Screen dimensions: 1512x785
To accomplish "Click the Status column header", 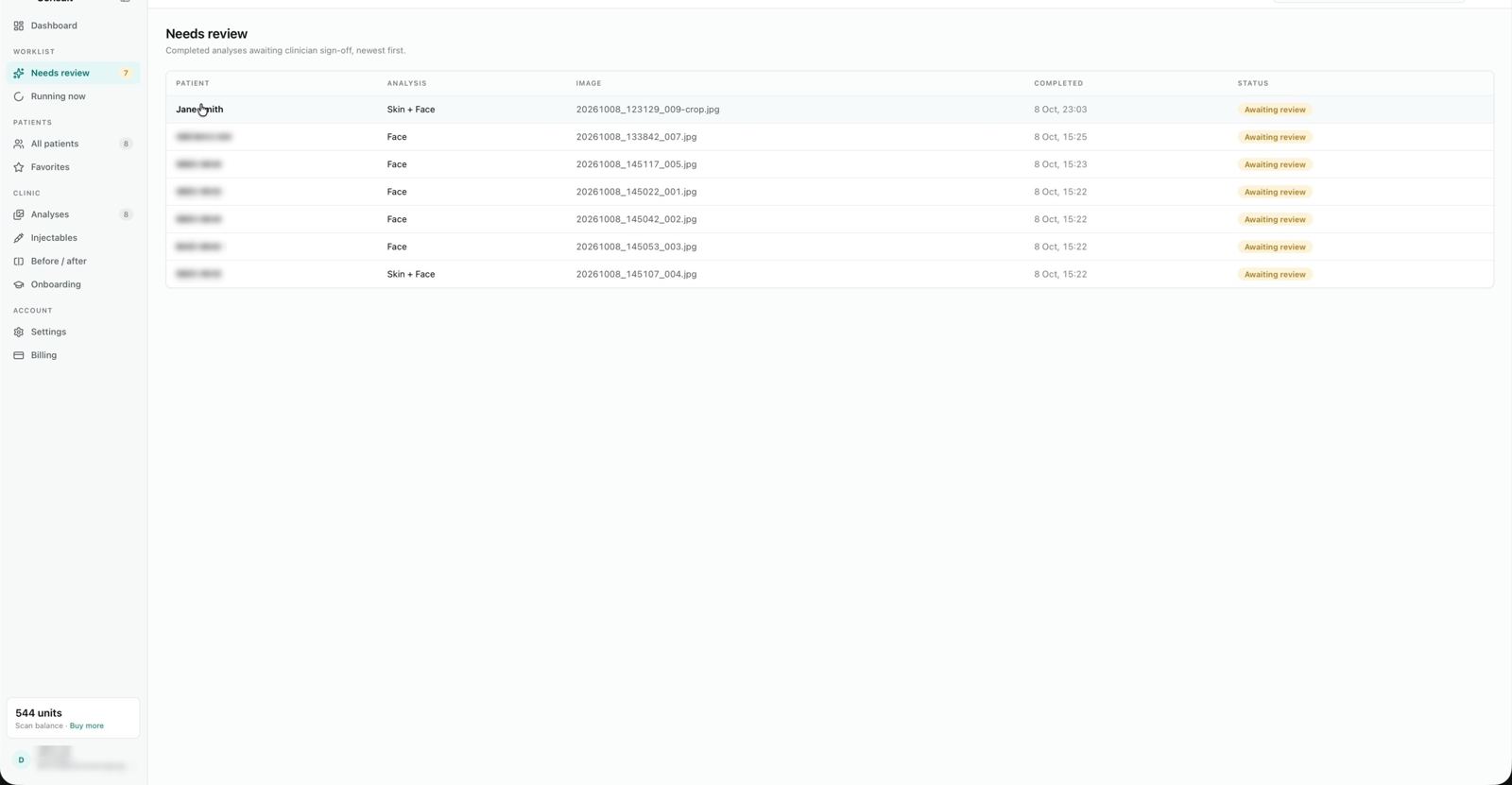I will pyautogui.click(x=1253, y=83).
